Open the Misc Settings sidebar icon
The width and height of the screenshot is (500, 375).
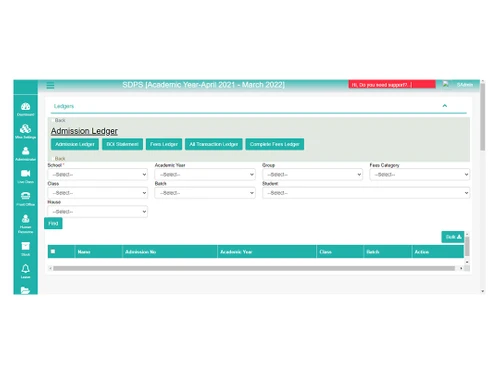[25, 131]
